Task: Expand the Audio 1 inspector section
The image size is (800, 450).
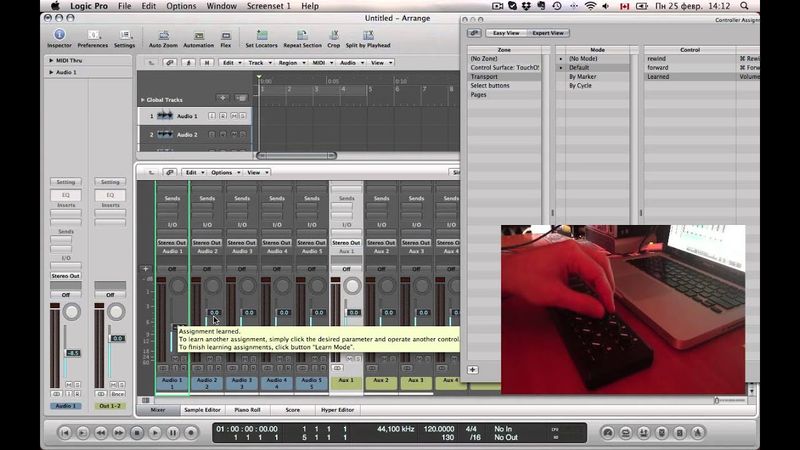Action: (x=51, y=72)
